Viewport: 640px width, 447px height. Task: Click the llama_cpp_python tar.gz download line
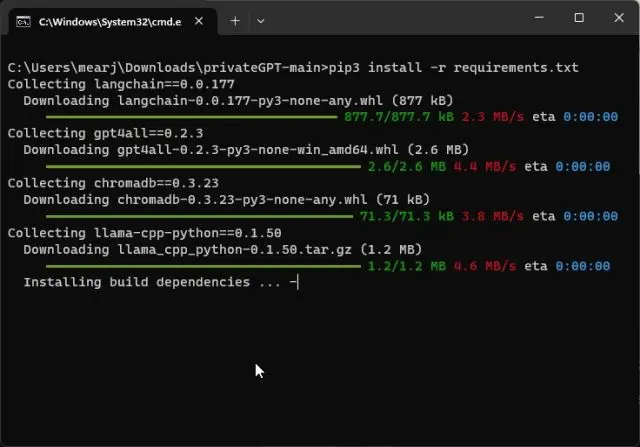click(x=222, y=250)
